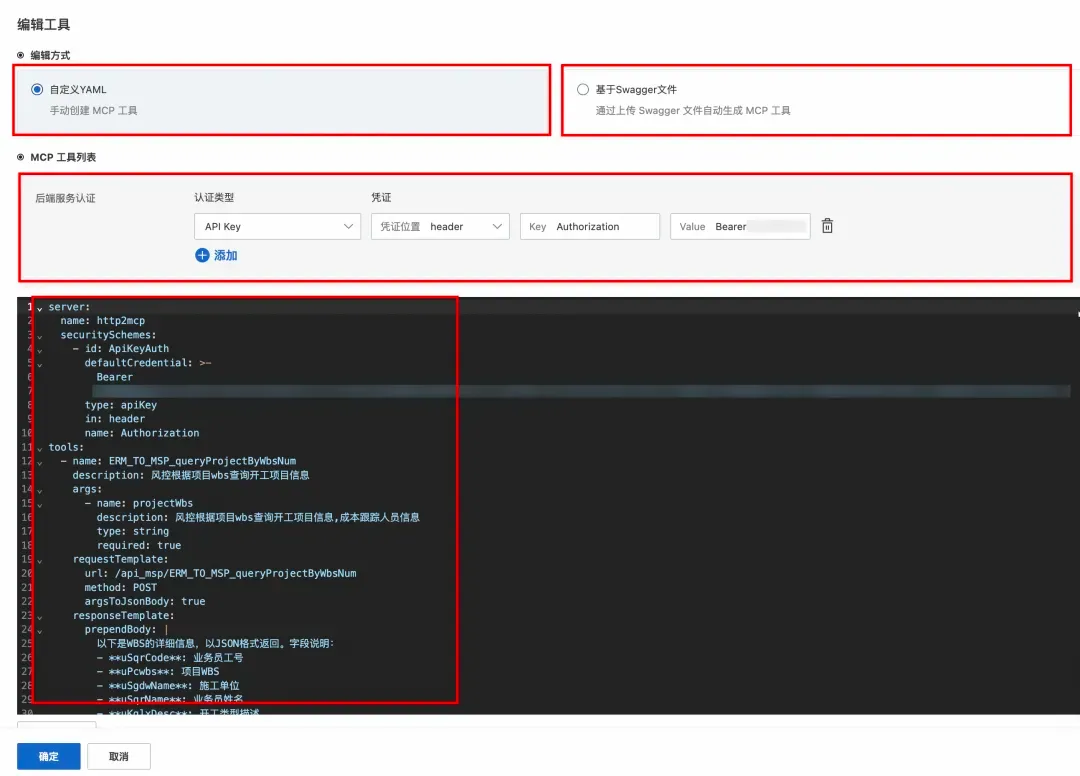Confirm with the 确定 button

[49, 756]
